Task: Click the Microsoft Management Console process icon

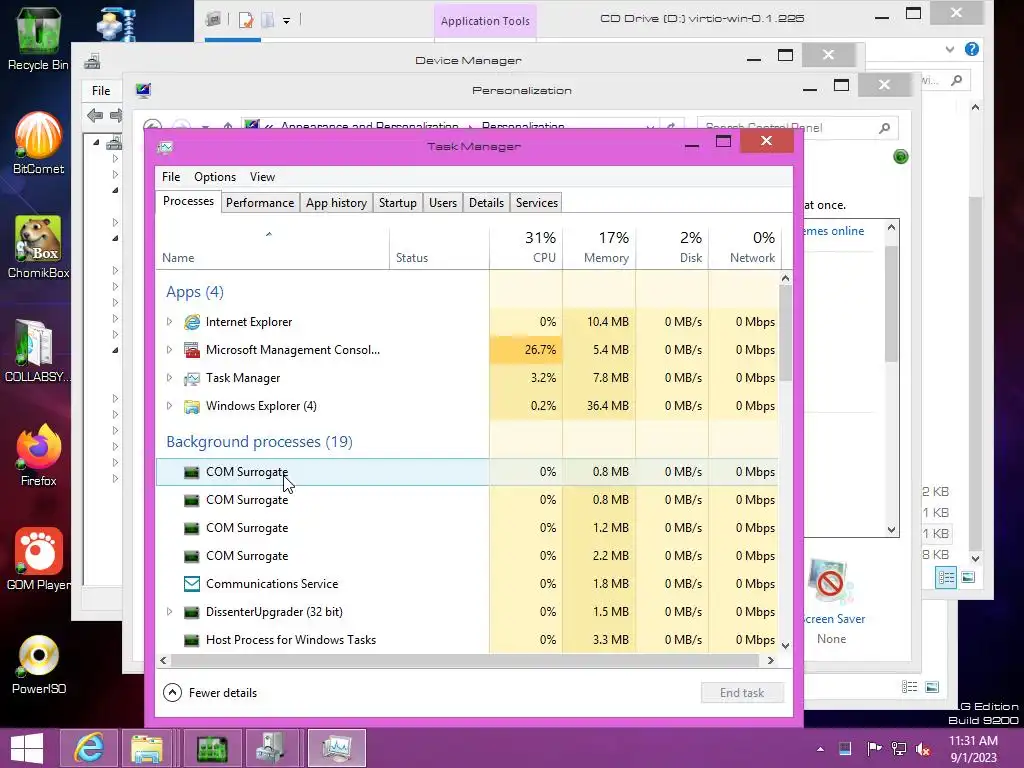Action: coord(191,350)
